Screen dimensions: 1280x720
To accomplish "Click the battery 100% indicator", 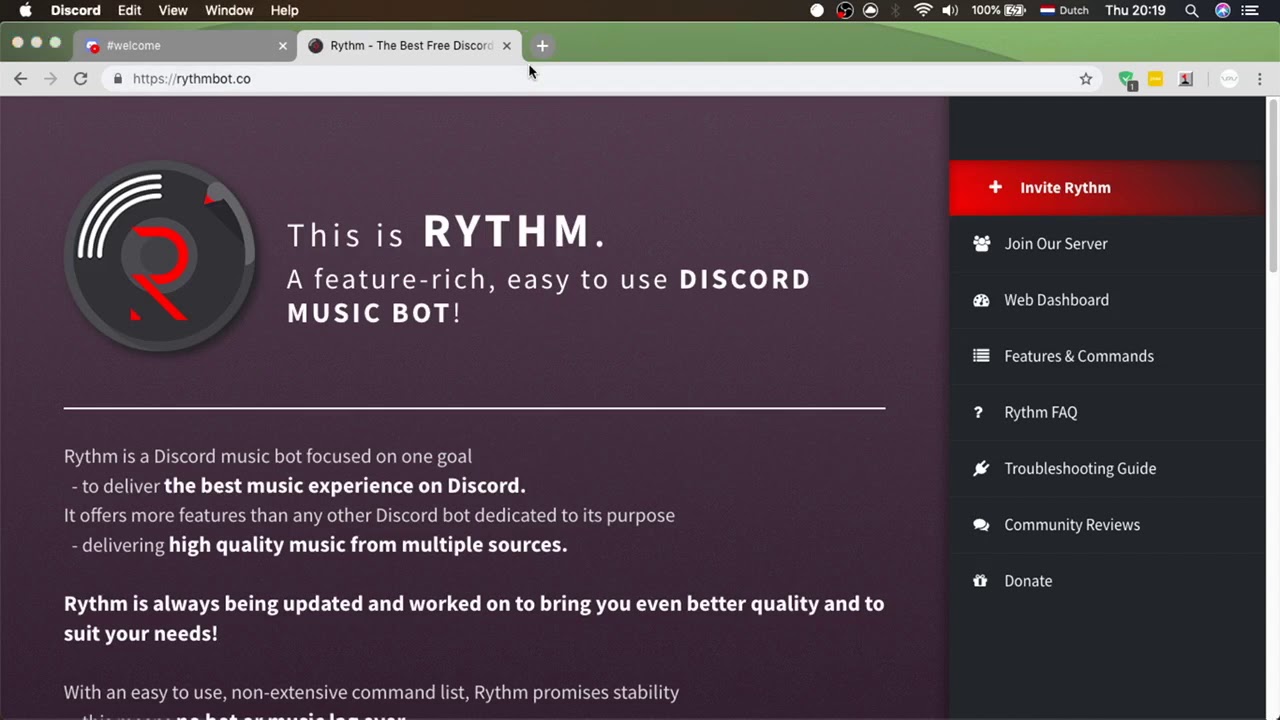I will tap(999, 10).
